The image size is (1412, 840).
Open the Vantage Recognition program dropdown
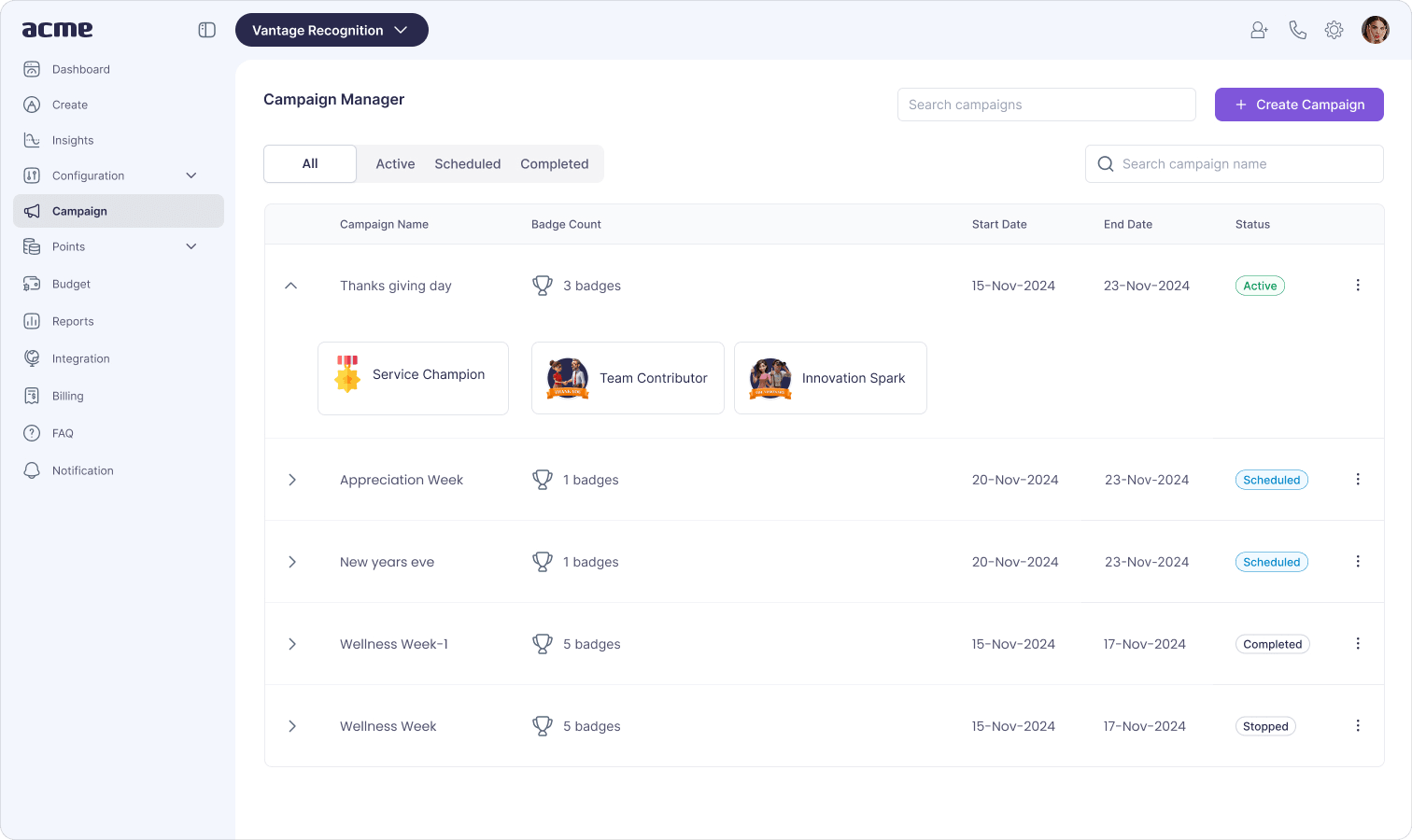pos(332,30)
